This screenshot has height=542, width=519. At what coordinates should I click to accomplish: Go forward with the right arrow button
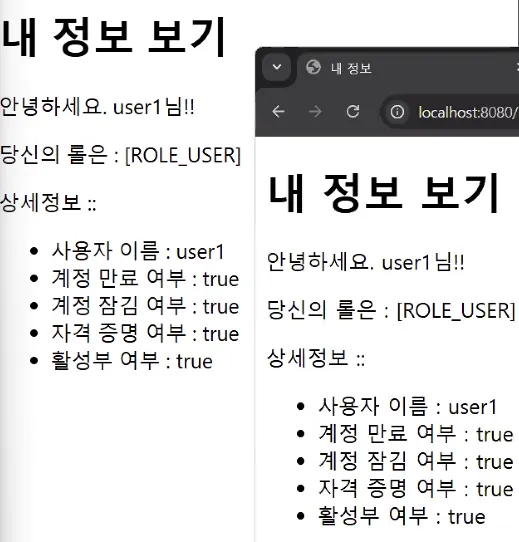coord(315,112)
